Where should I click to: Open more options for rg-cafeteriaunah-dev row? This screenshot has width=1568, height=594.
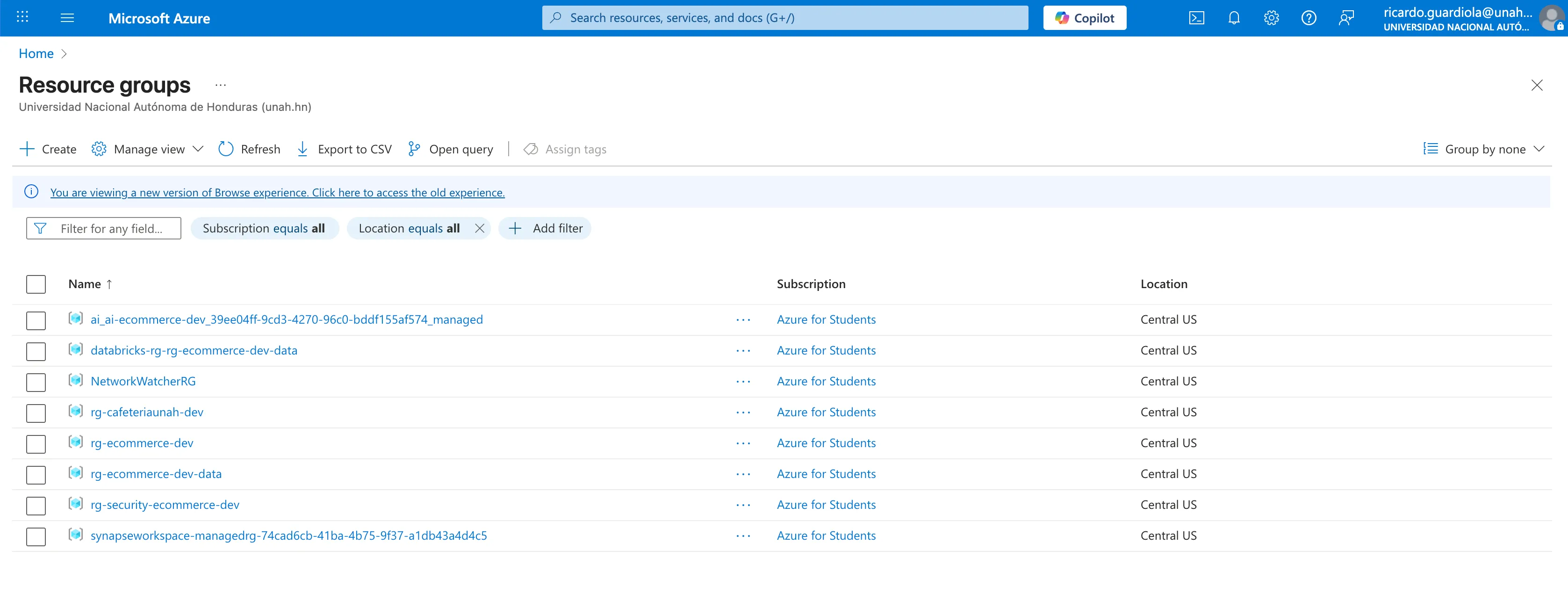tap(742, 413)
